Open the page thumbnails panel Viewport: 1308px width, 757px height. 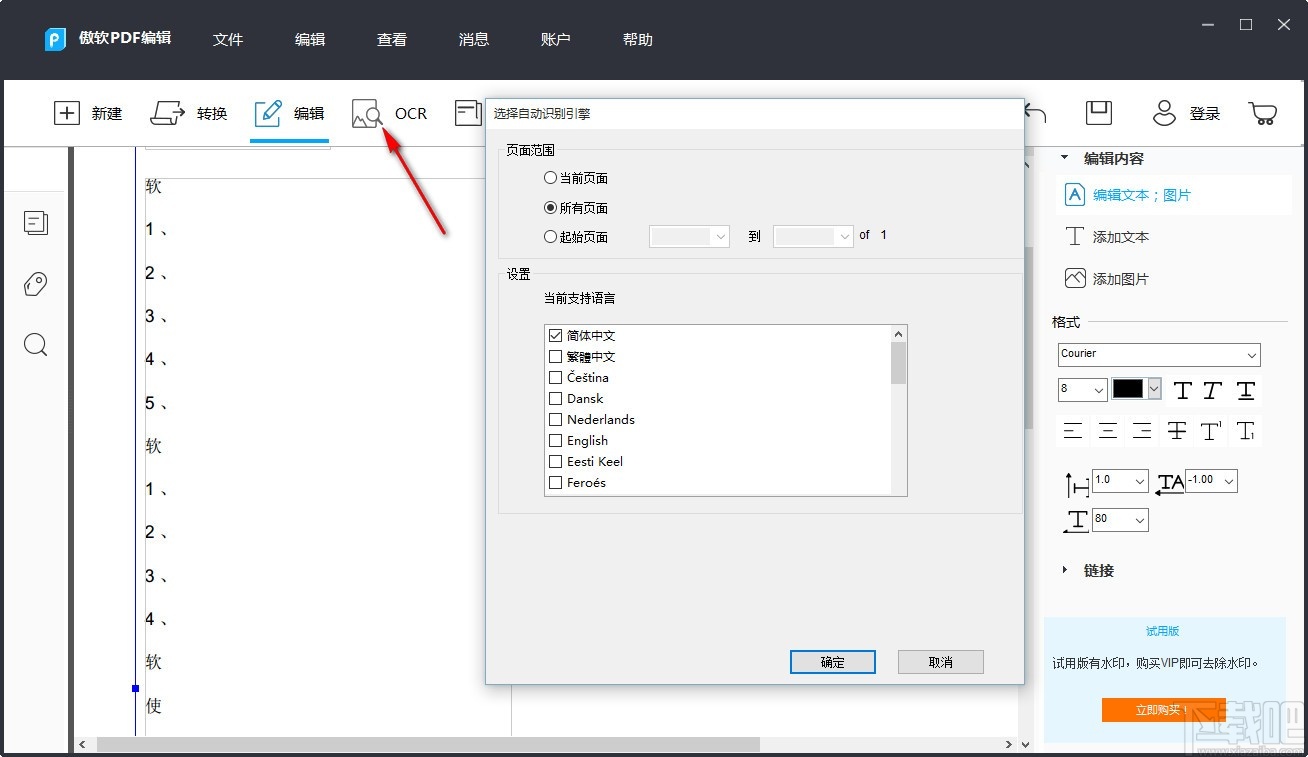click(35, 223)
